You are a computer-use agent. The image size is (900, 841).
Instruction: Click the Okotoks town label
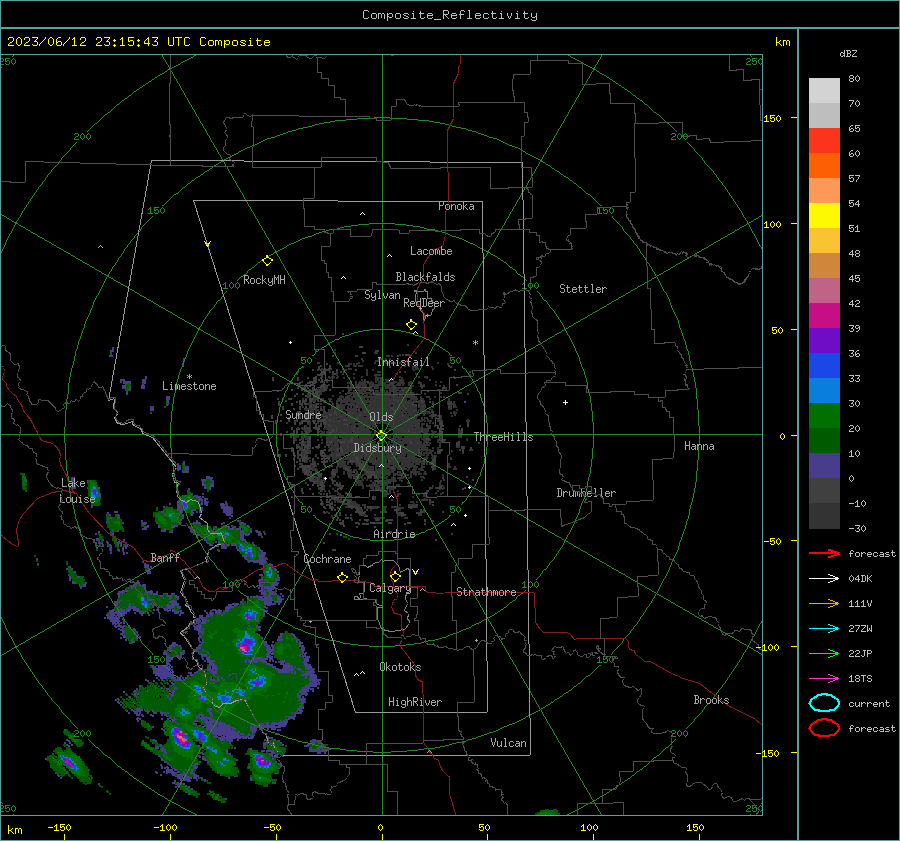pyautogui.click(x=400, y=667)
